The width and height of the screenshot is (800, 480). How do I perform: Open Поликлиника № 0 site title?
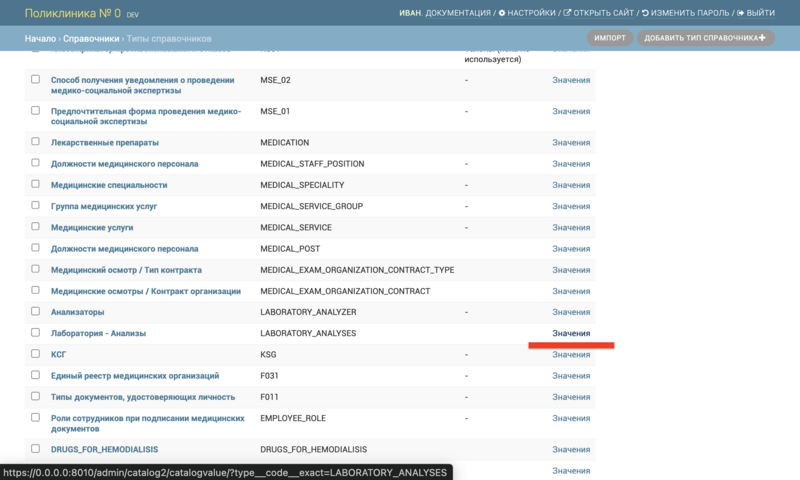(73, 13)
